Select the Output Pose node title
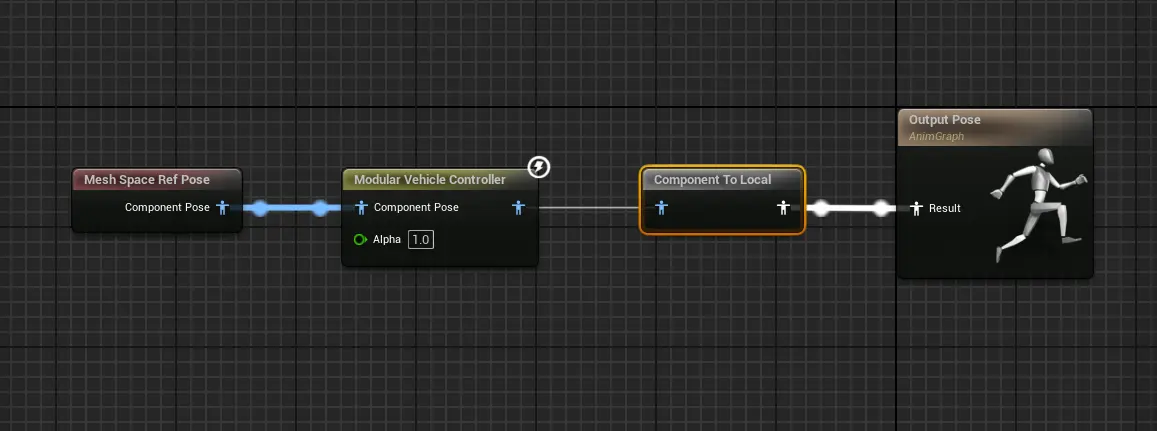This screenshot has width=1157, height=431. (944, 120)
